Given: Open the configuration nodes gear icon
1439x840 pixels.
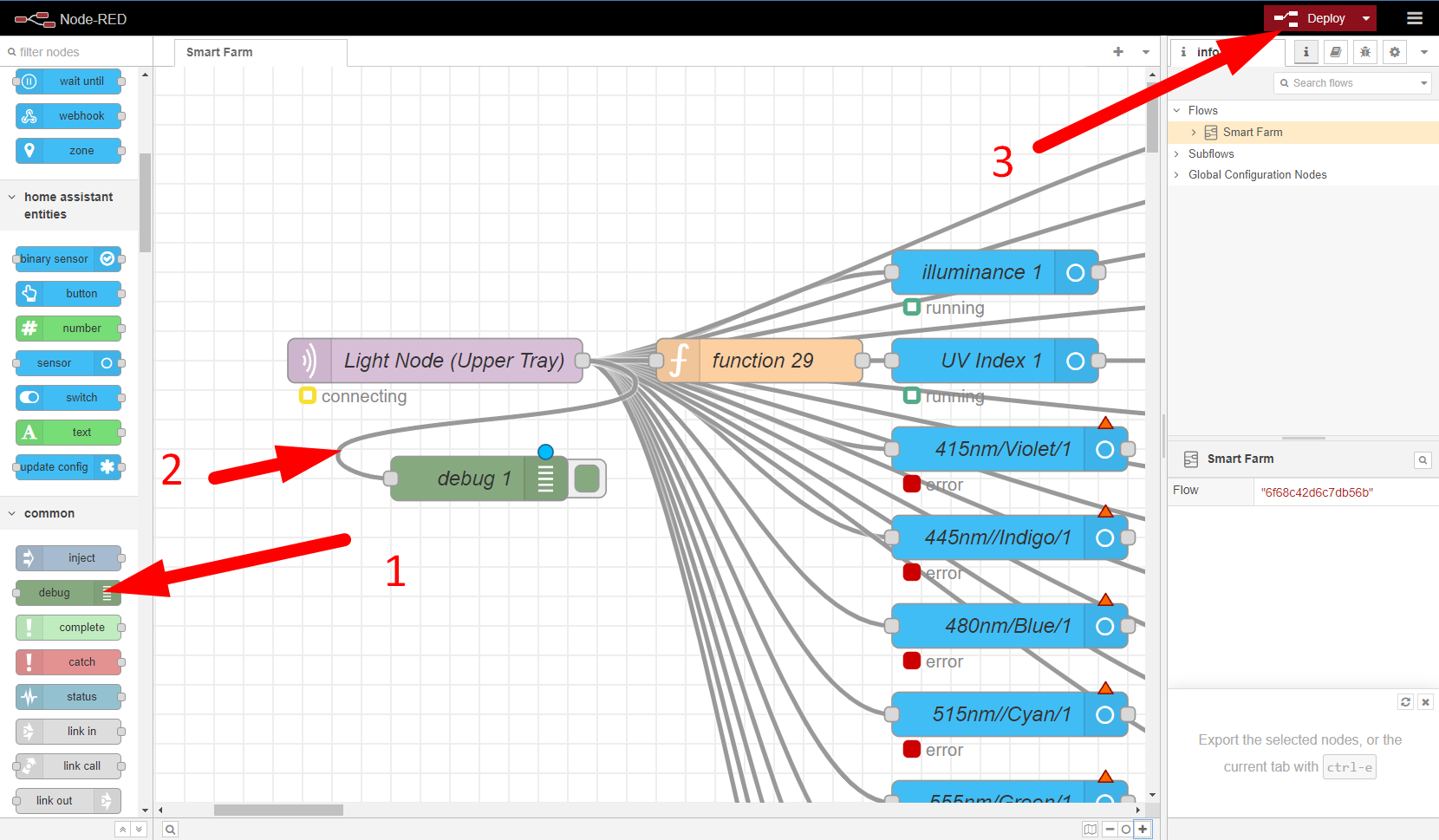Looking at the screenshot, I should pyautogui.click(x=1394, y=52).
